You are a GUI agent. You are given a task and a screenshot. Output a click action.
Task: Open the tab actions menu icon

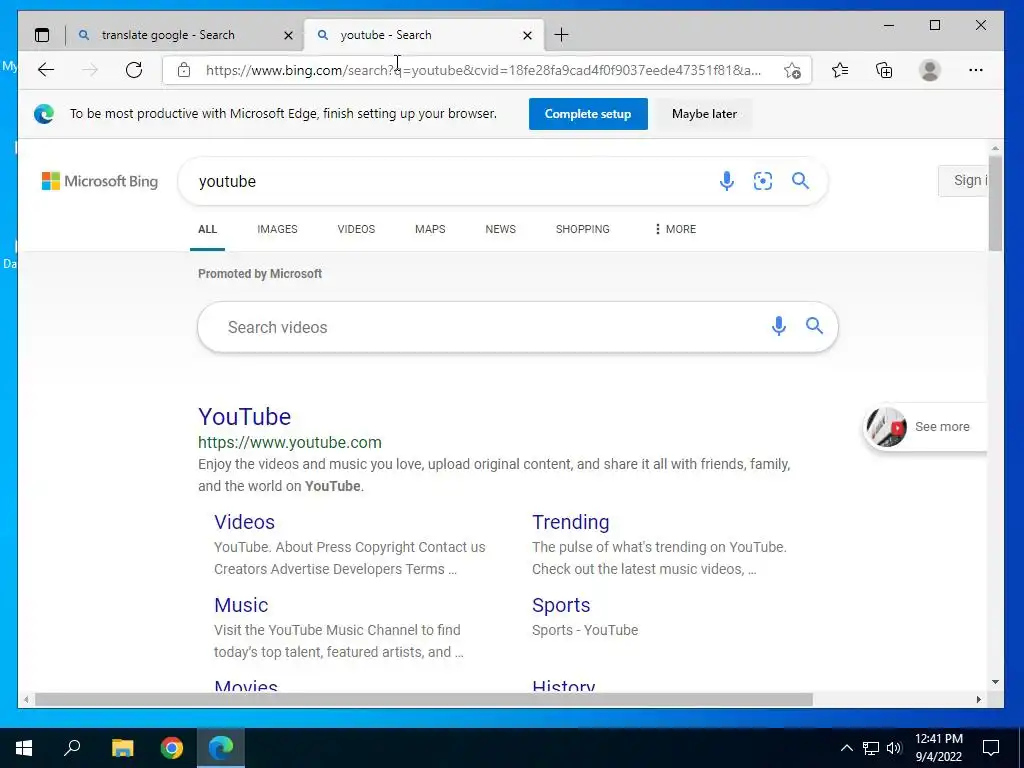pos(42,35)
